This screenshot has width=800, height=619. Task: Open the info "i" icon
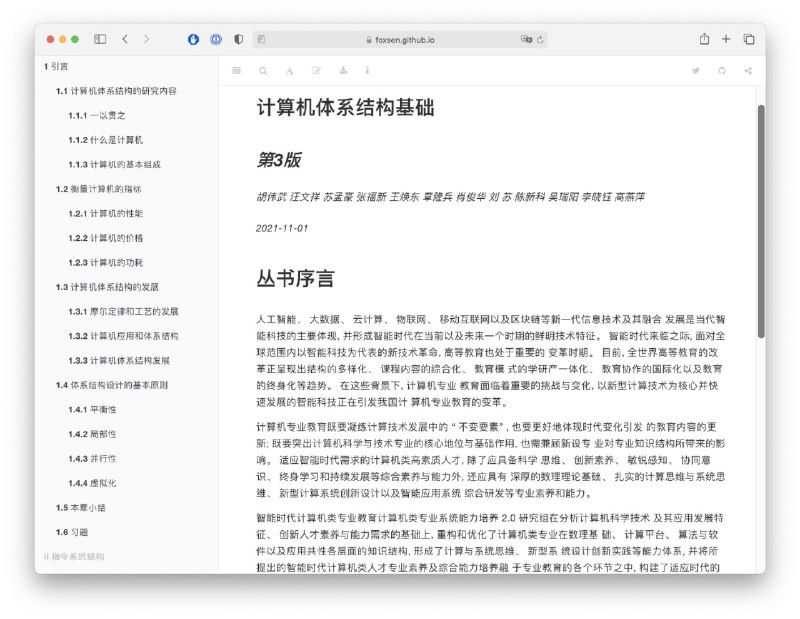(x=368, y=71)
